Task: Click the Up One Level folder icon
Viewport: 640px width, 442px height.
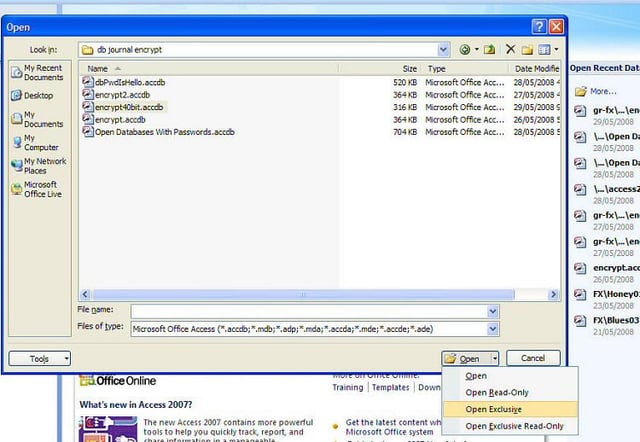Action: coord(489,50)
